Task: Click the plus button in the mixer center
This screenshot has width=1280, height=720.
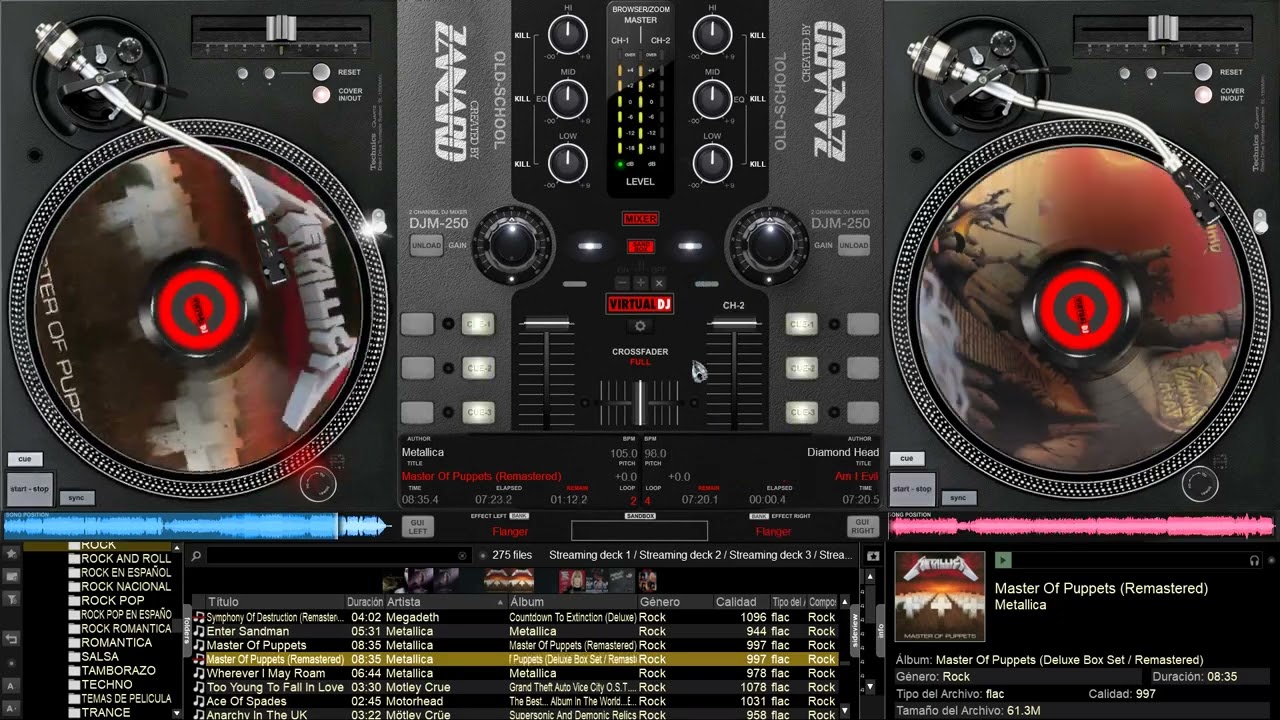Action: pos(640,283)
